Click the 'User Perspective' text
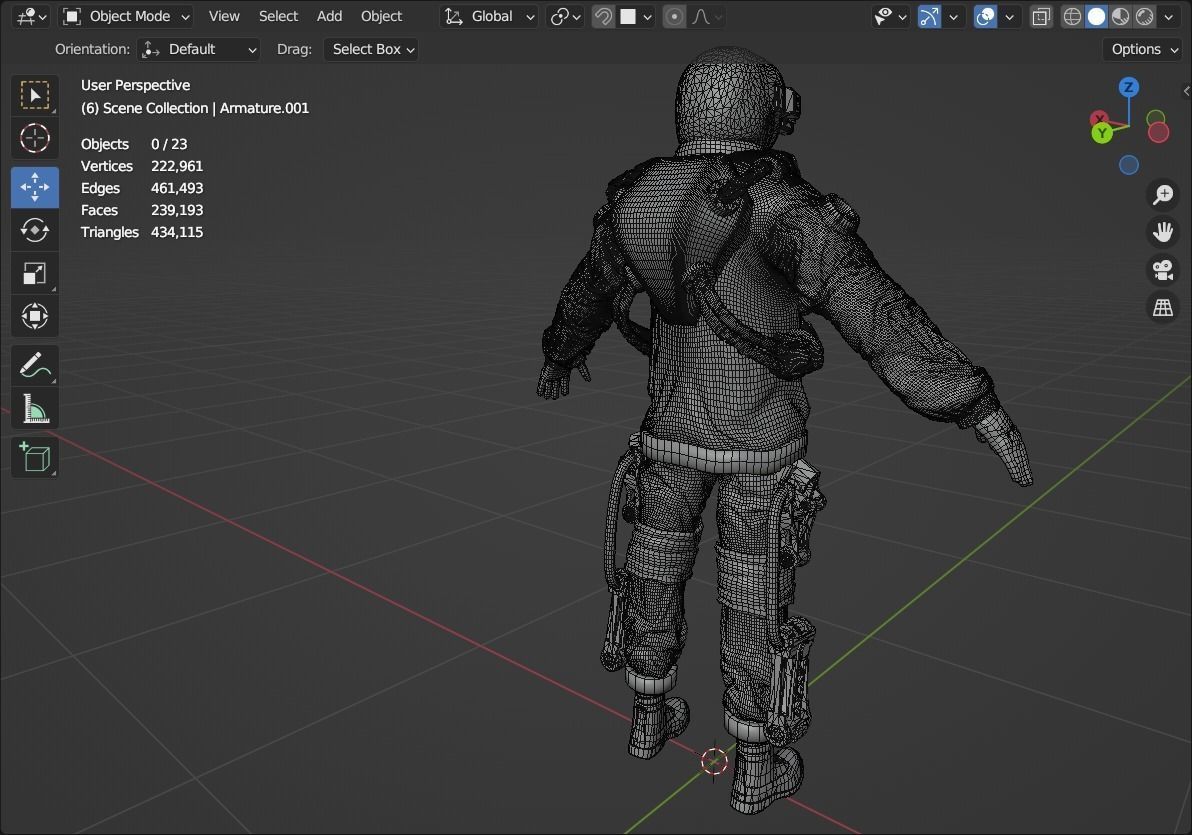This screenshot has width=1192, height=835. click(135, 85)
